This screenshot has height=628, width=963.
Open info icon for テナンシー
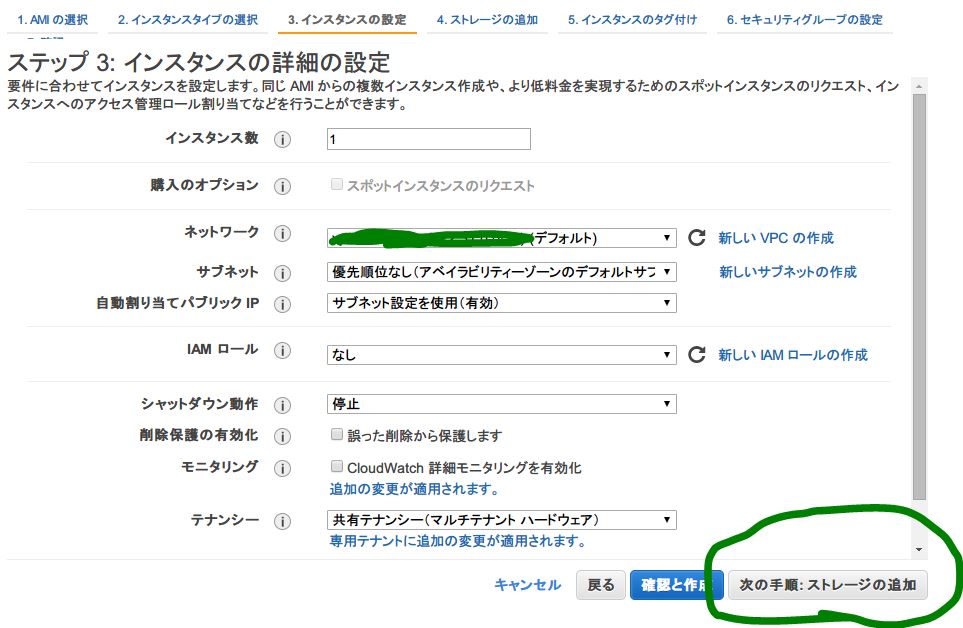pos(282,521)
